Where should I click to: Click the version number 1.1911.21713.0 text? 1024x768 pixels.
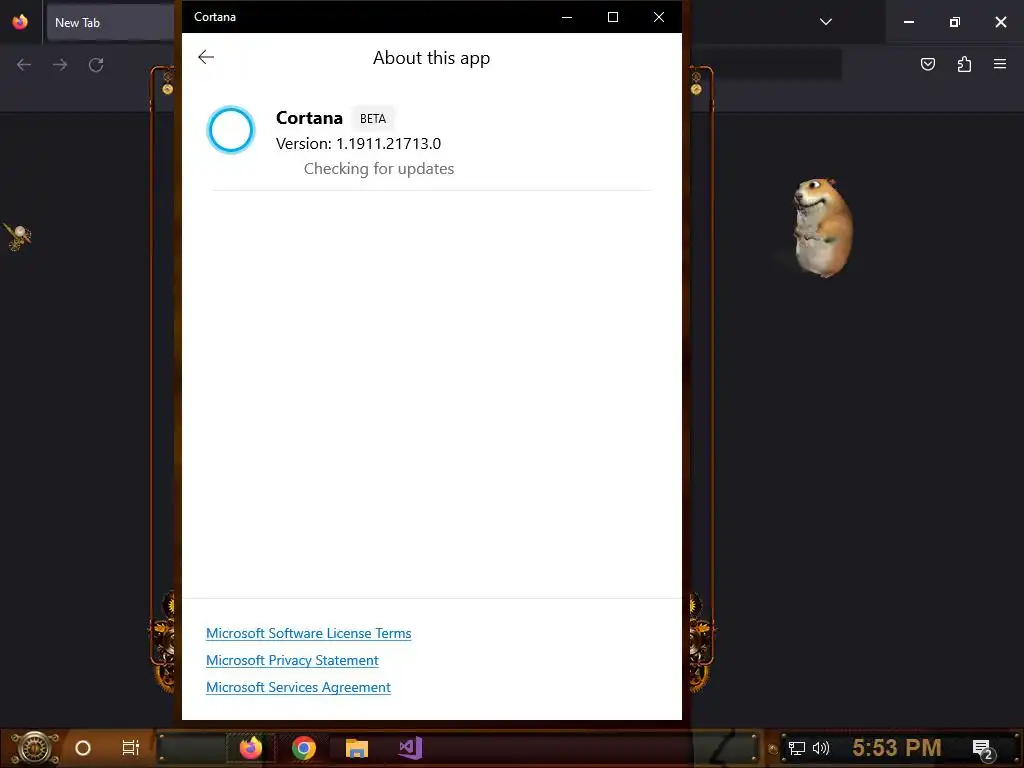[388, 144]
